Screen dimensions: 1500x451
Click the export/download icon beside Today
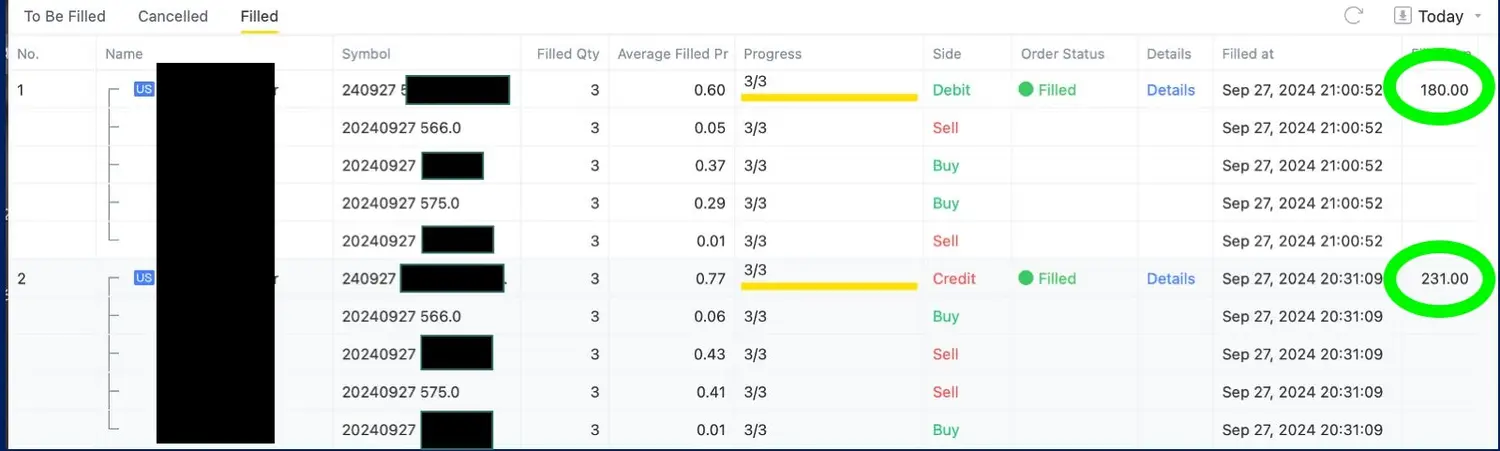1403,16
